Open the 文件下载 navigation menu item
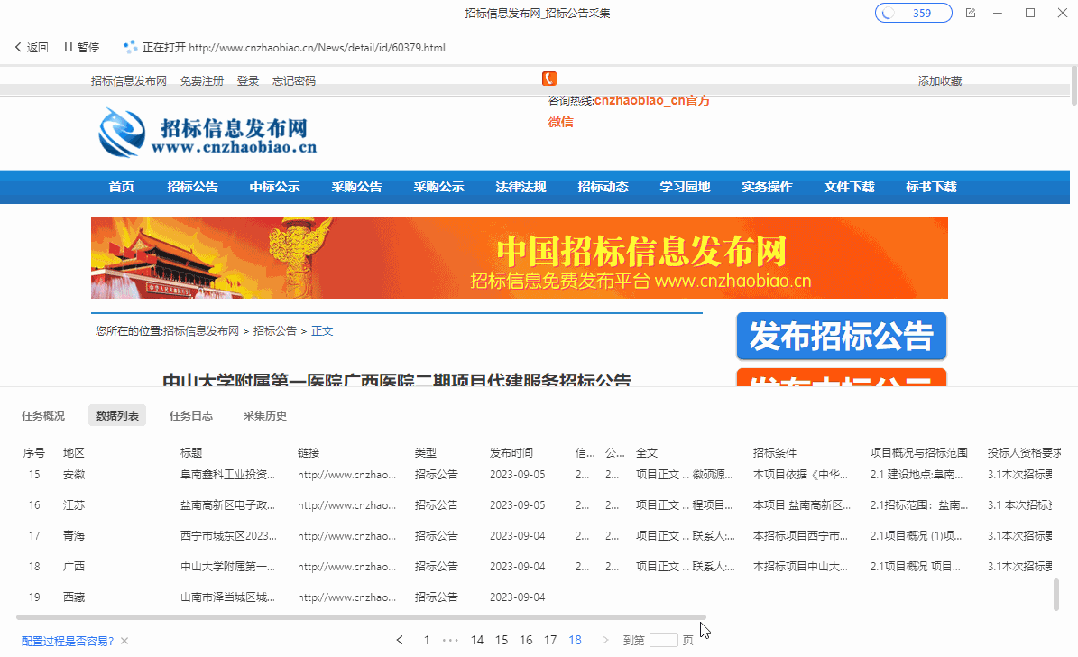1078x657 pixels. pyautogui.click(x=848, y=187)
